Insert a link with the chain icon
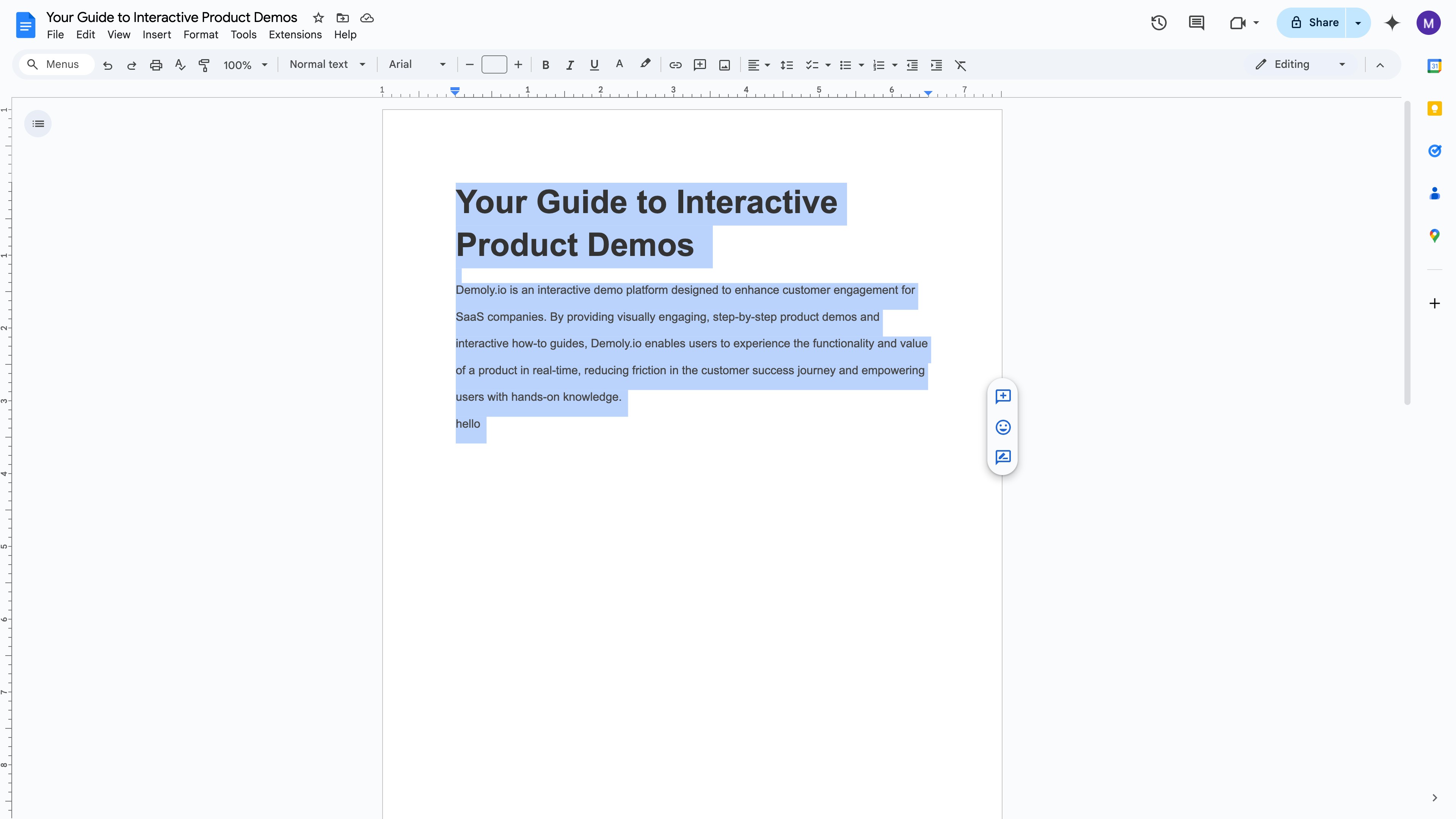 675,66
